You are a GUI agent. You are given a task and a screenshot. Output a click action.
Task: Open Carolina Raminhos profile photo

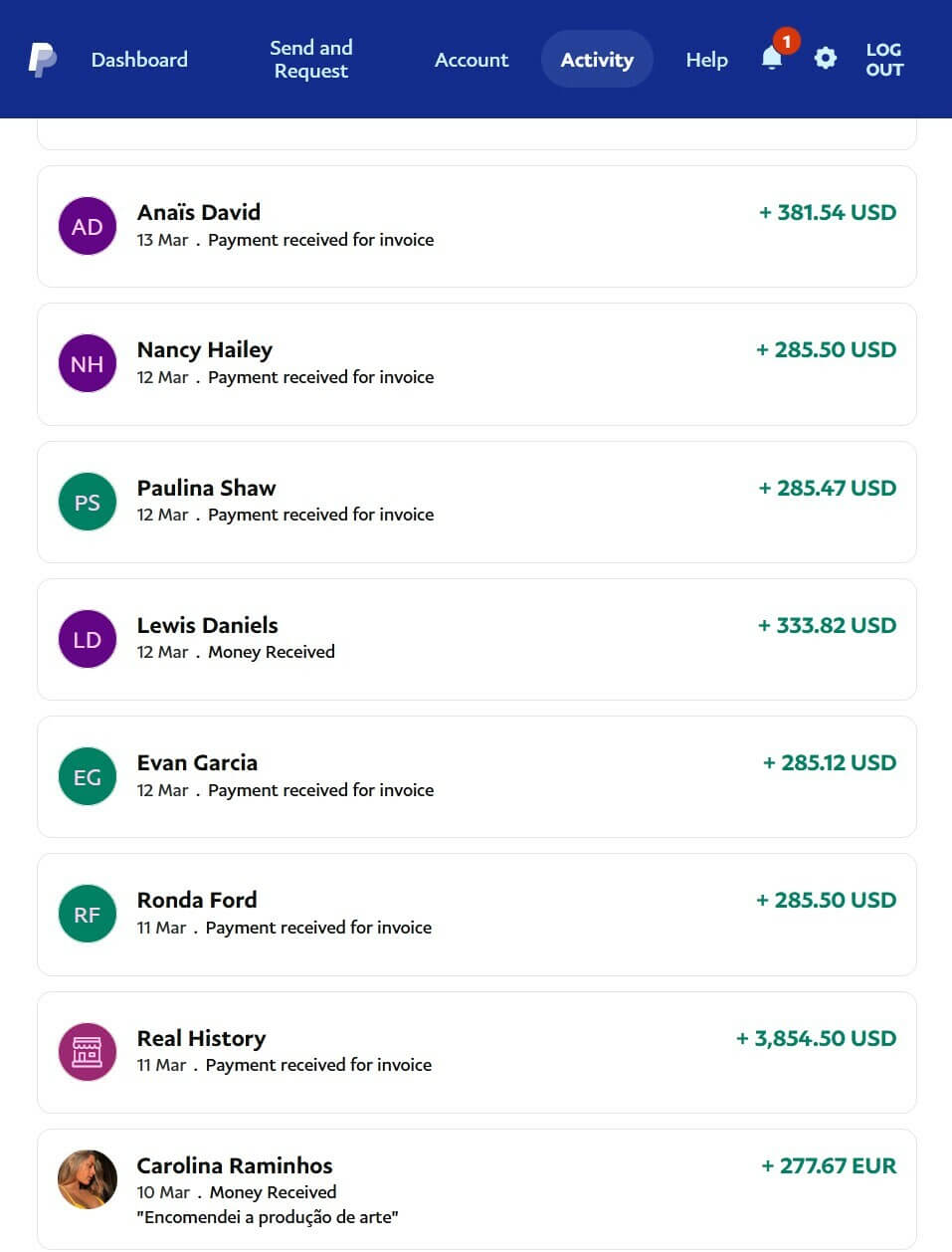coord(88,1179)
